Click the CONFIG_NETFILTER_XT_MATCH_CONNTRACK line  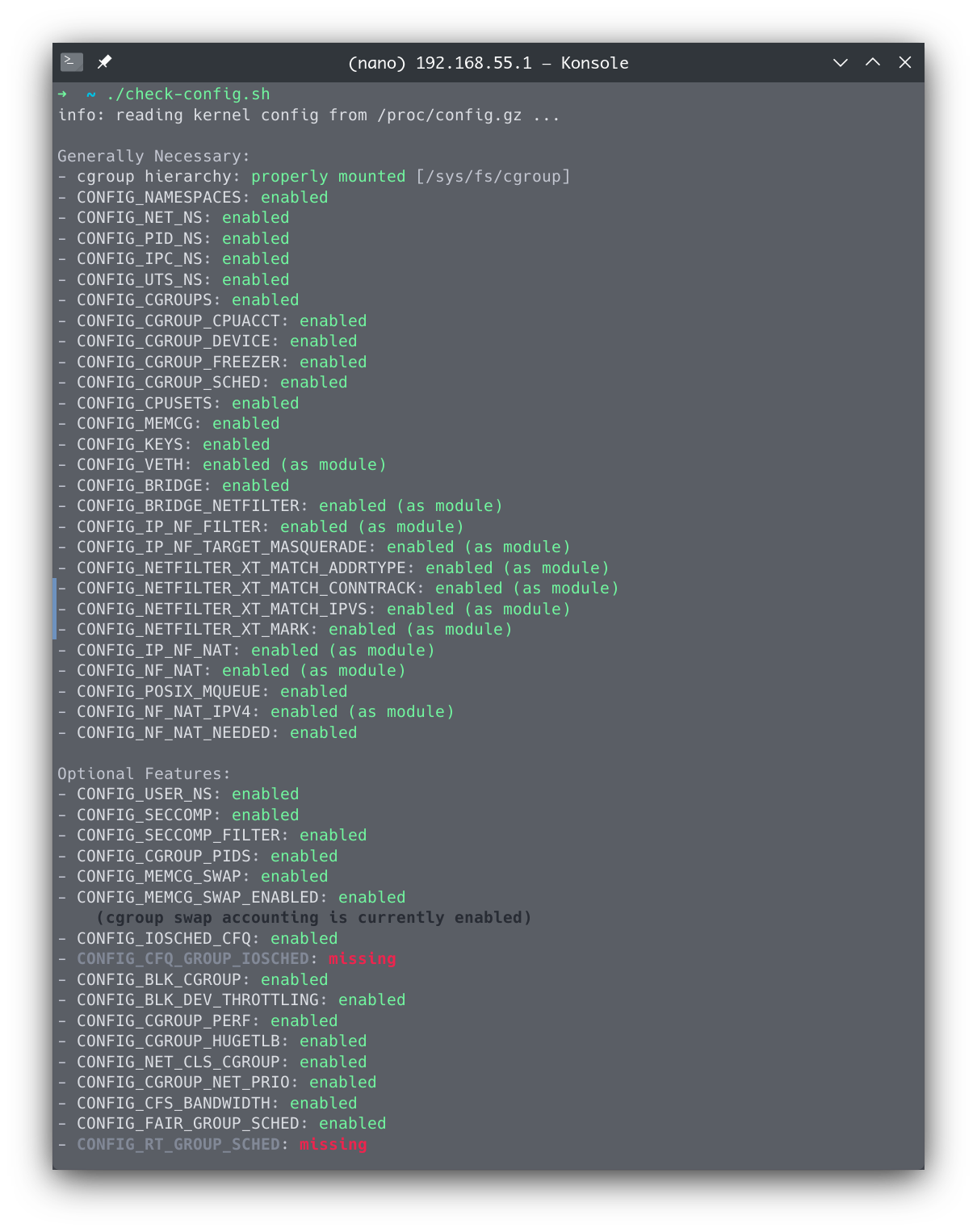tap(338, 589)
